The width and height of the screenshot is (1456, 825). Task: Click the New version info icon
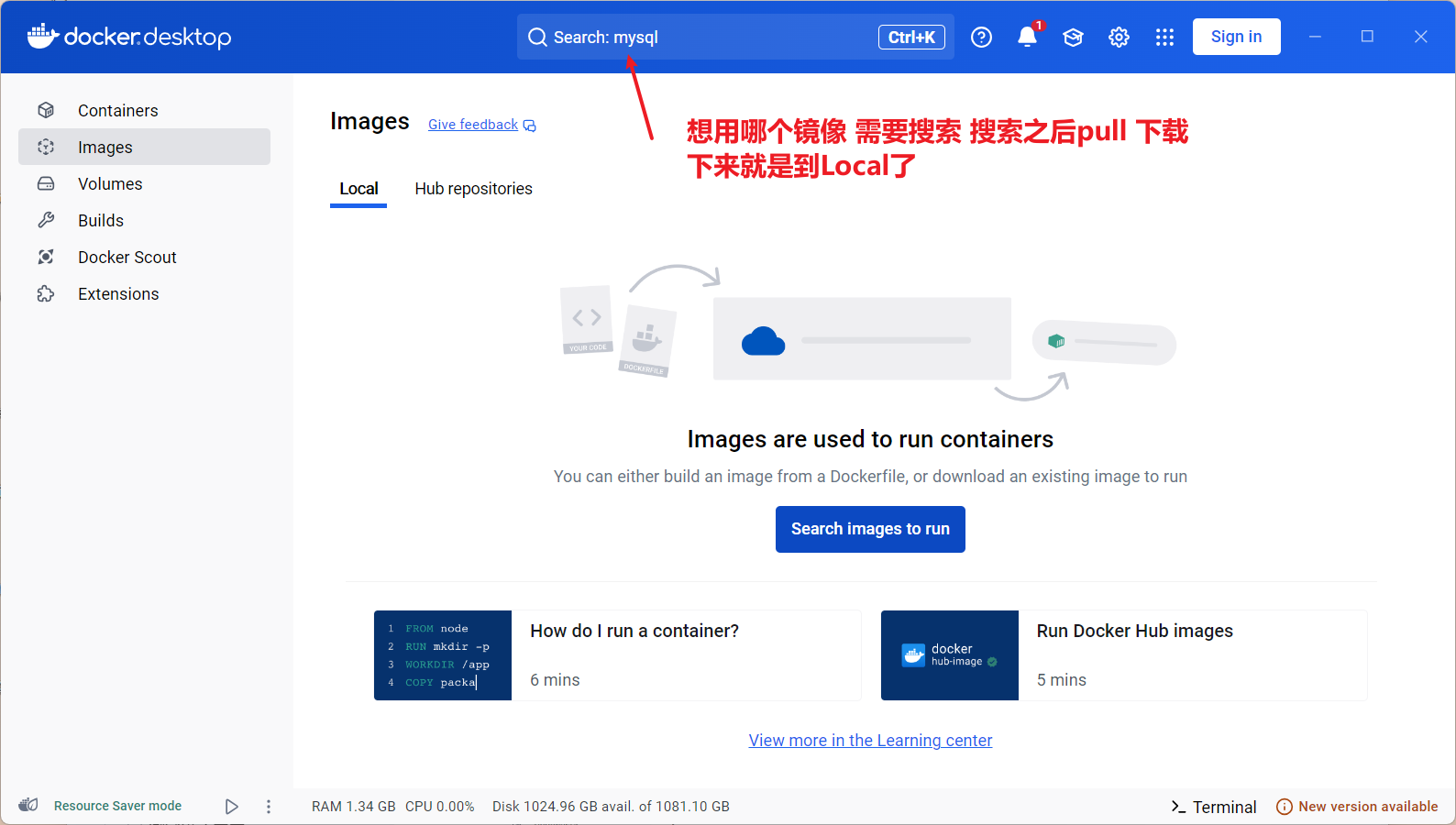coord(1285,807)
